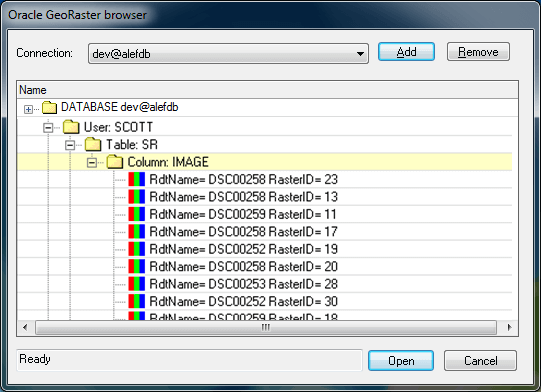541x392 pixels.
Task: Select text 'RdtName= DSC00258 RasterID= 17'
Action: 244,232
